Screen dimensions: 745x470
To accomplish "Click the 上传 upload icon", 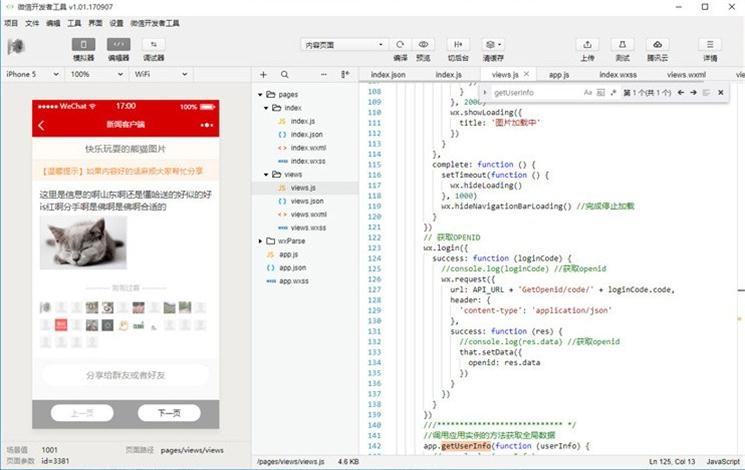I will 587,45.
